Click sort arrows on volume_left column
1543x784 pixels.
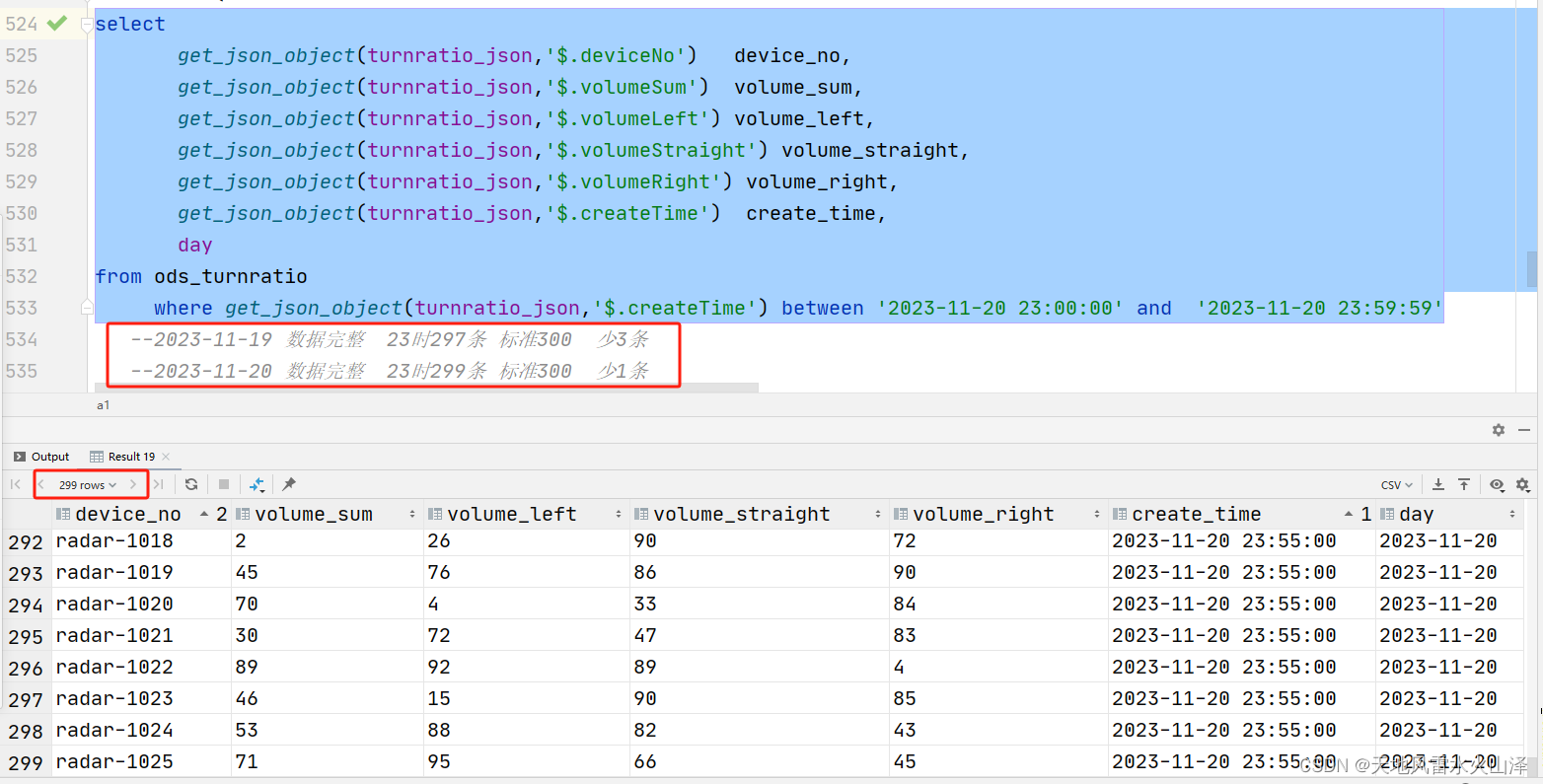619,514
